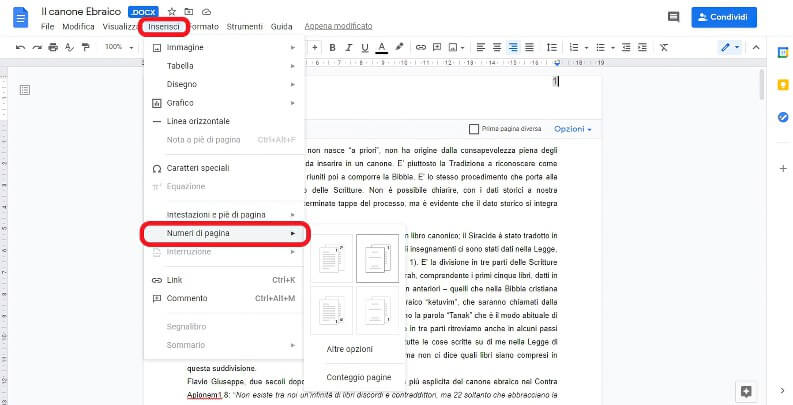This screenshot has width=793, height=405.
Task: Enable the Prima pagina diversa checkbox
Action: click(x=474, y=129)
